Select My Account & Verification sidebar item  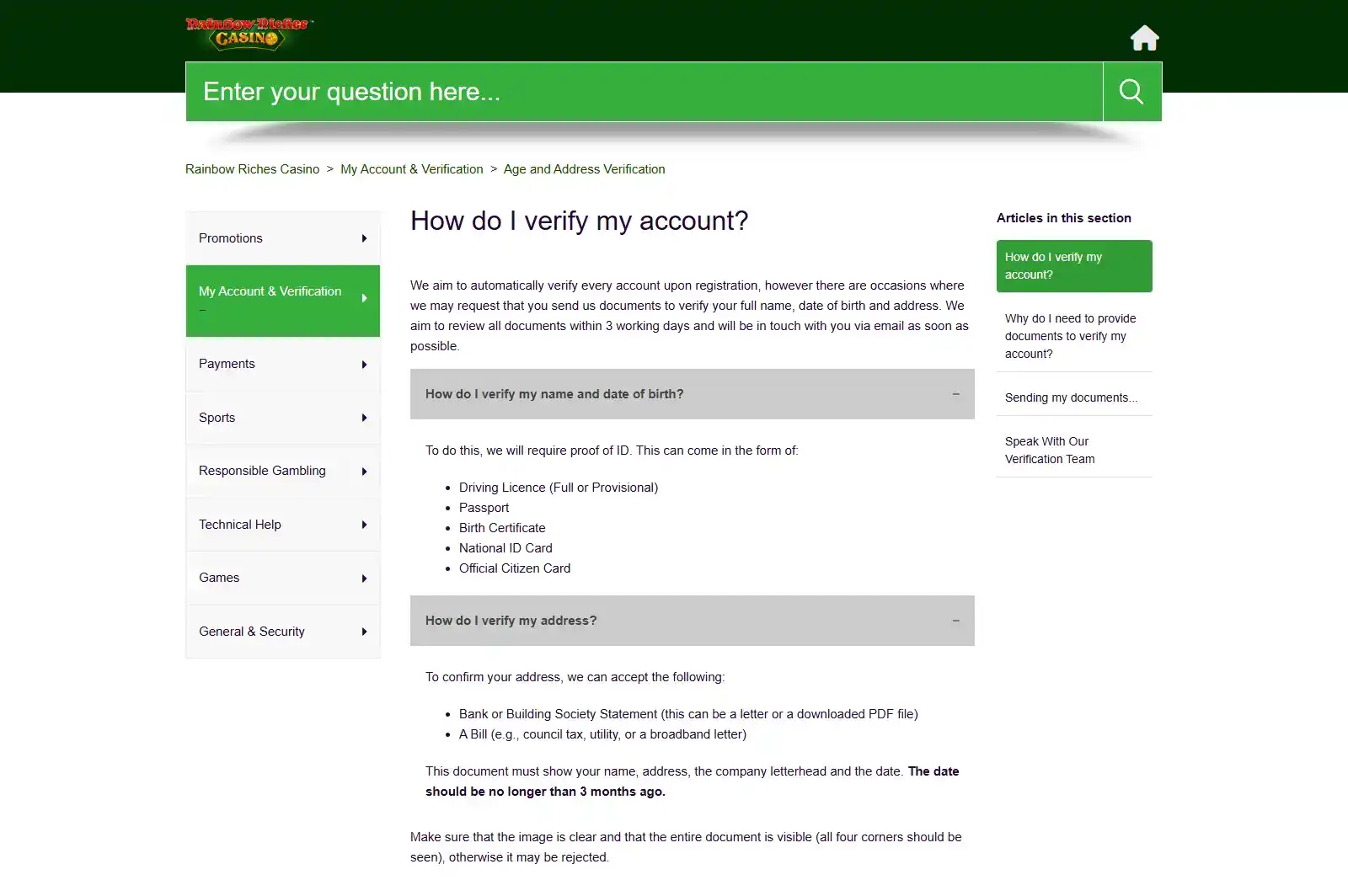click(x=283, y=301)
